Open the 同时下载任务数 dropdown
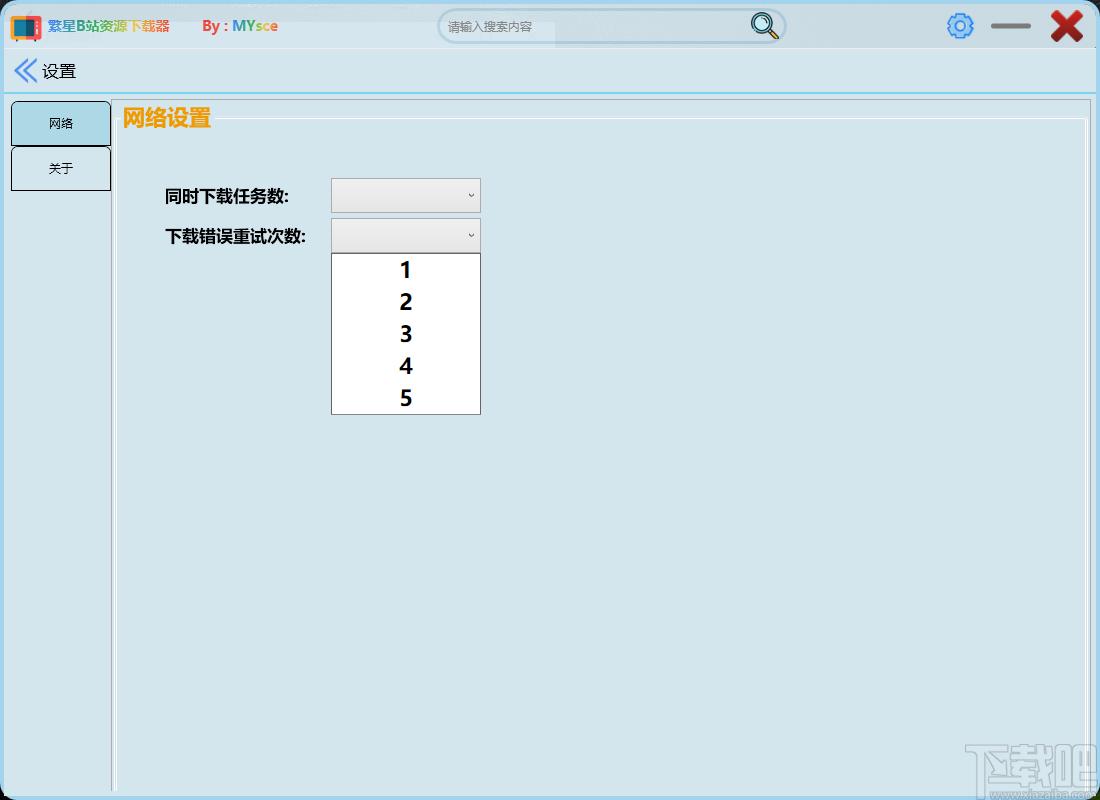The width and height of the screenshot is (1100, 800). 405,195
